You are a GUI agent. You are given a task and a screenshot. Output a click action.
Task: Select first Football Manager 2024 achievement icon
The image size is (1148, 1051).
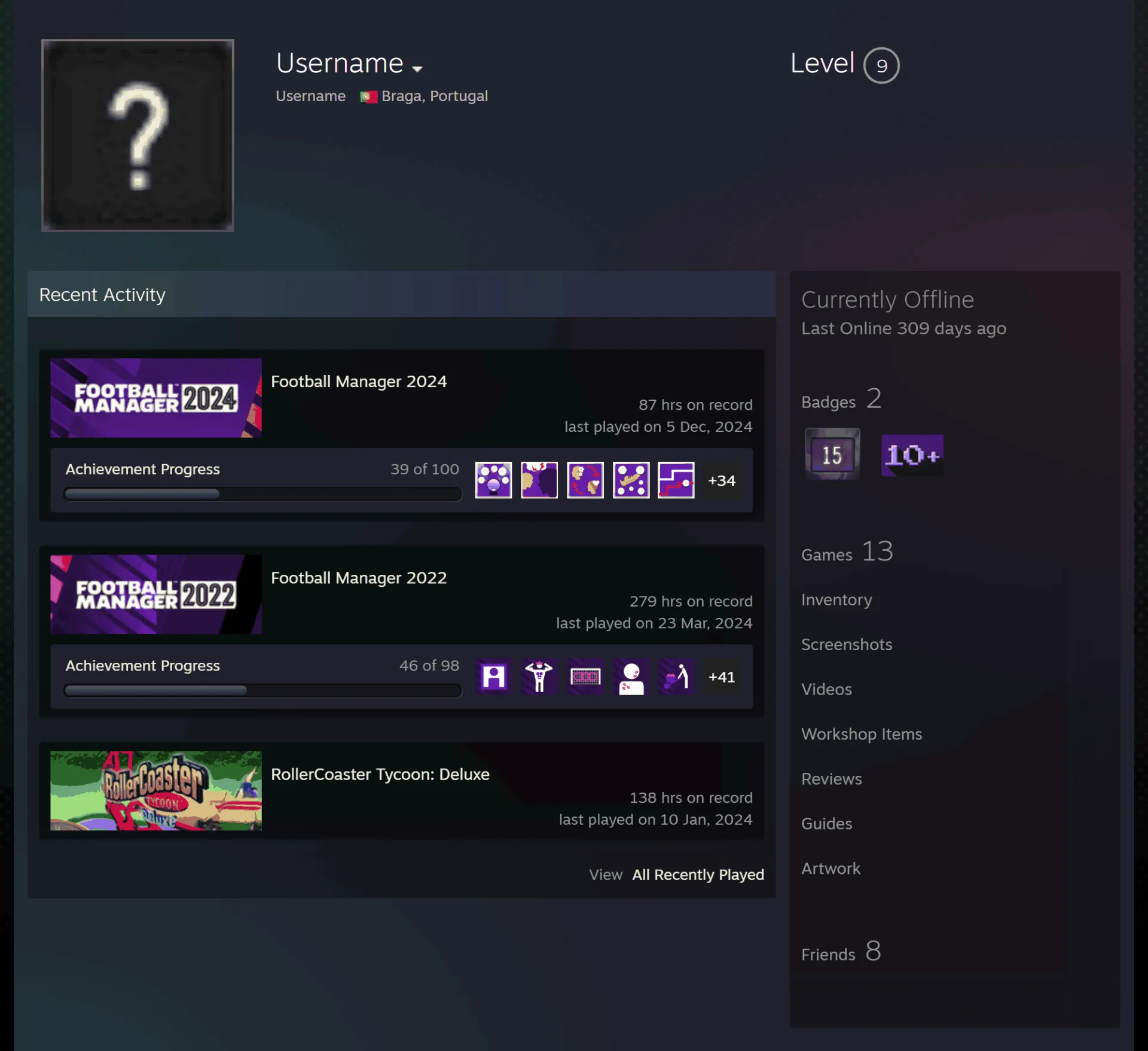click(493, 480)
